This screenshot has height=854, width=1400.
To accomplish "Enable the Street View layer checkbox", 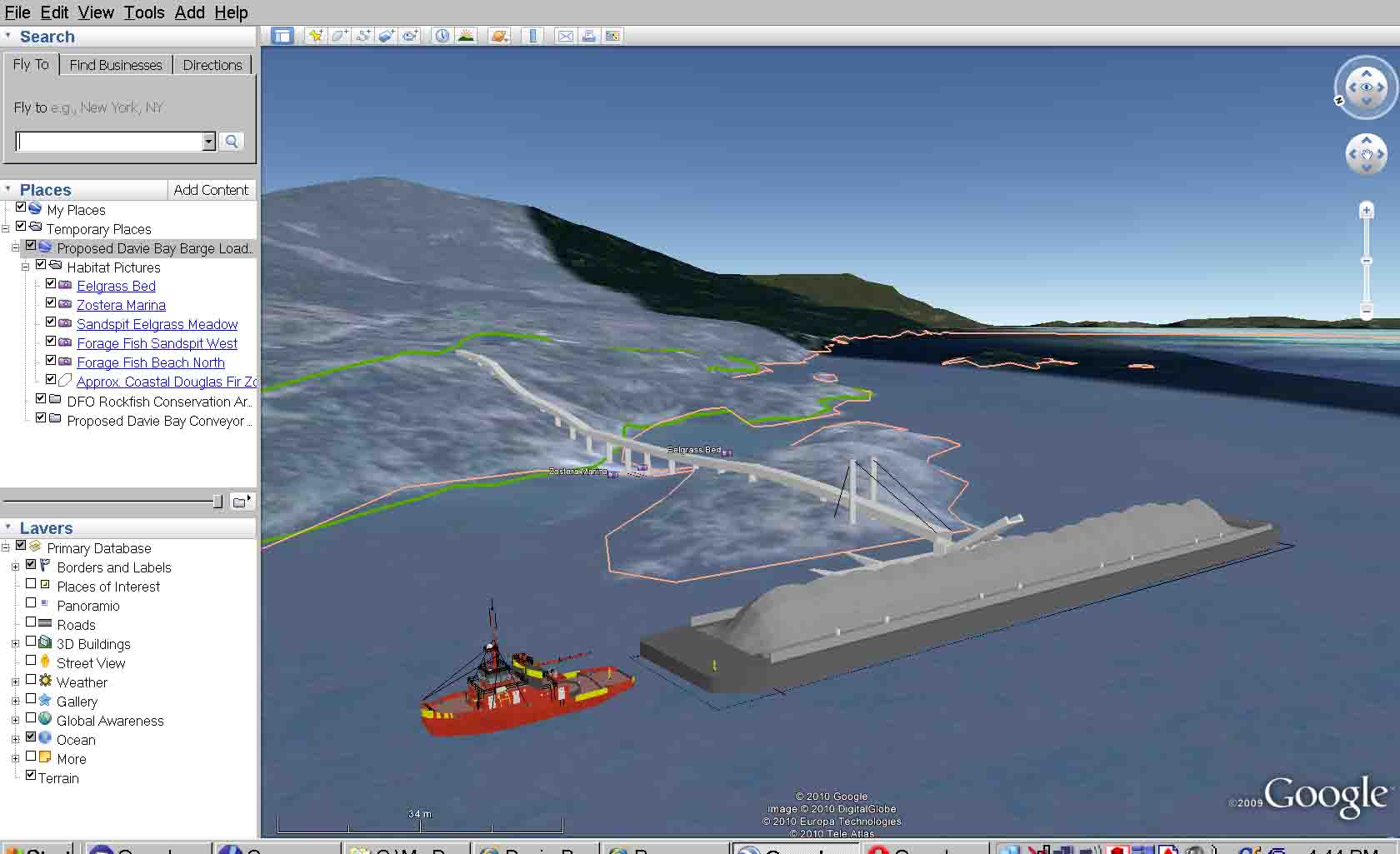I will 31,661.
